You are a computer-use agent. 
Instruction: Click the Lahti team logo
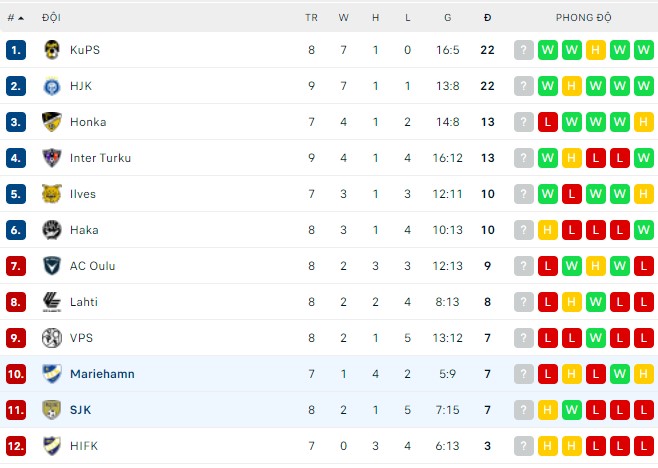click(52, 302)
